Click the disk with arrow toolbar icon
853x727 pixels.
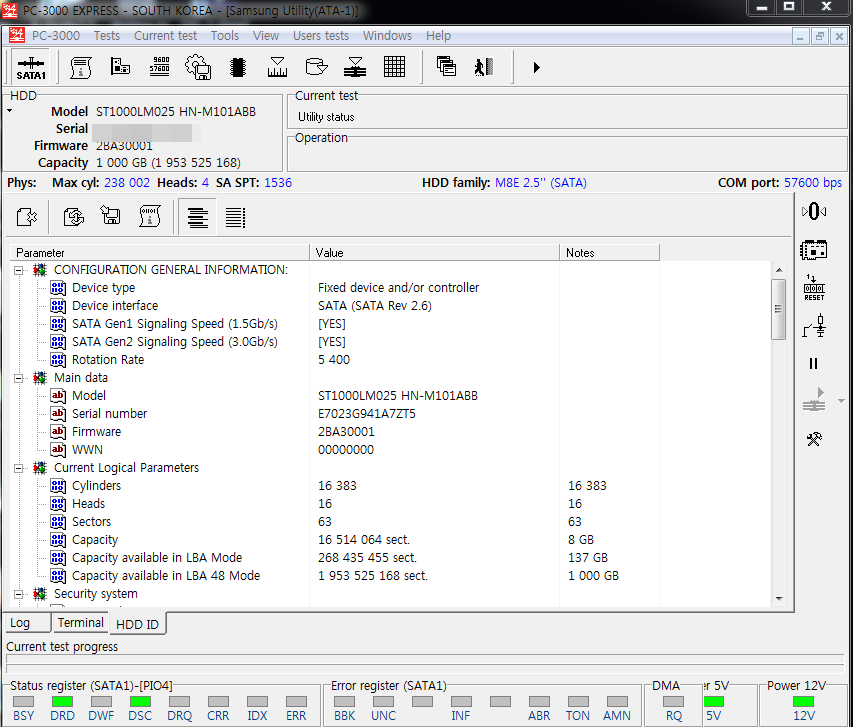[x=316, y=67]
